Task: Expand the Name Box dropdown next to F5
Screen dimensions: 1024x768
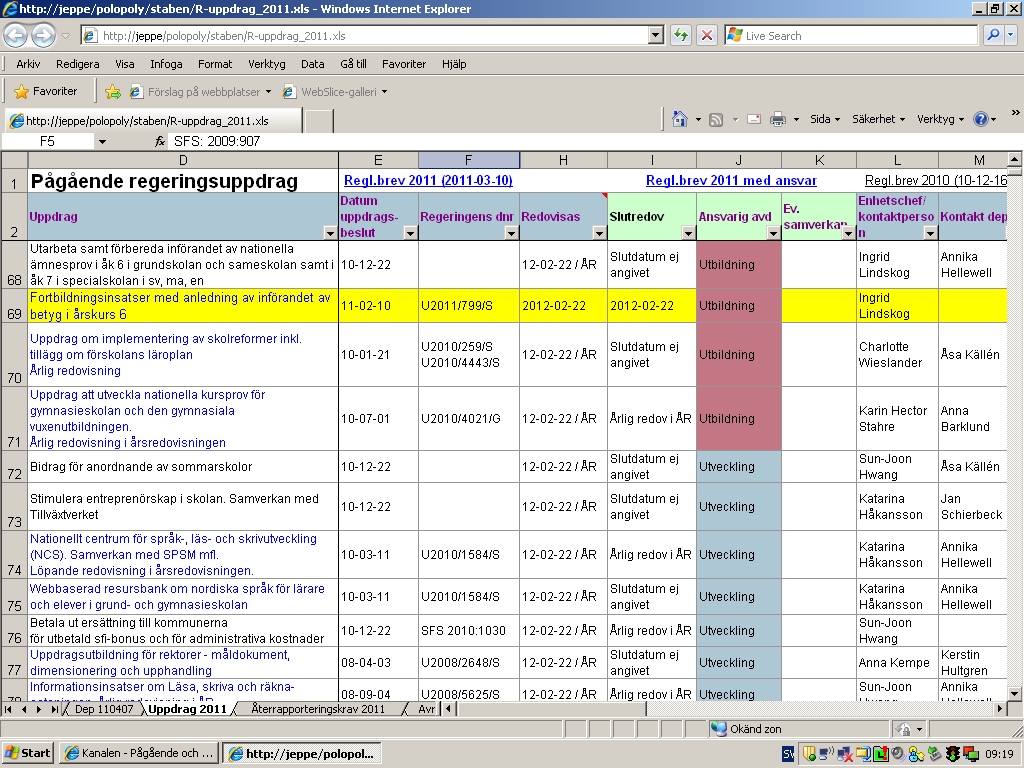Action: 102,141
